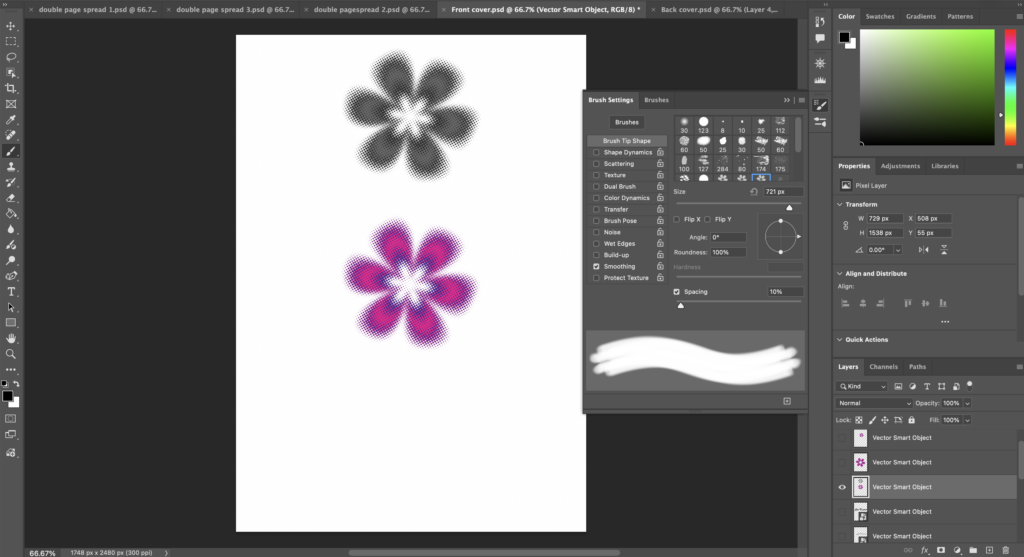Open the layer Kind filter dropdown
The image size is (1024, 557).
coord(863,386)
